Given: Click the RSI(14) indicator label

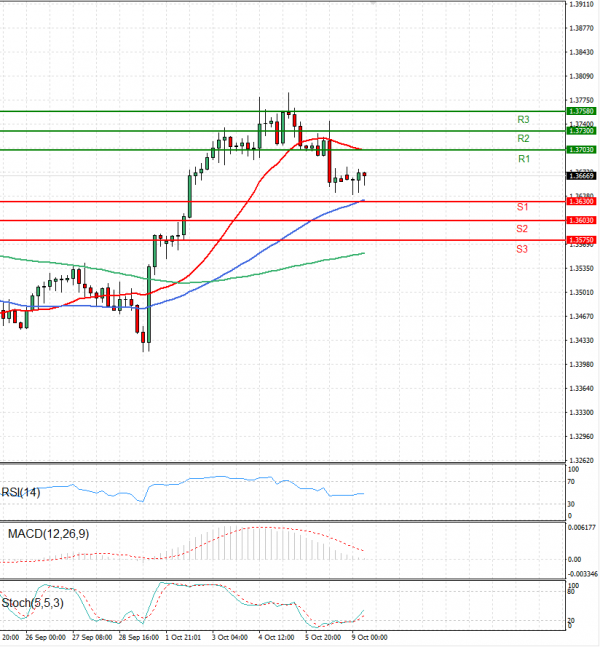Looking at the screenshot, I should (x=21, y=493).
